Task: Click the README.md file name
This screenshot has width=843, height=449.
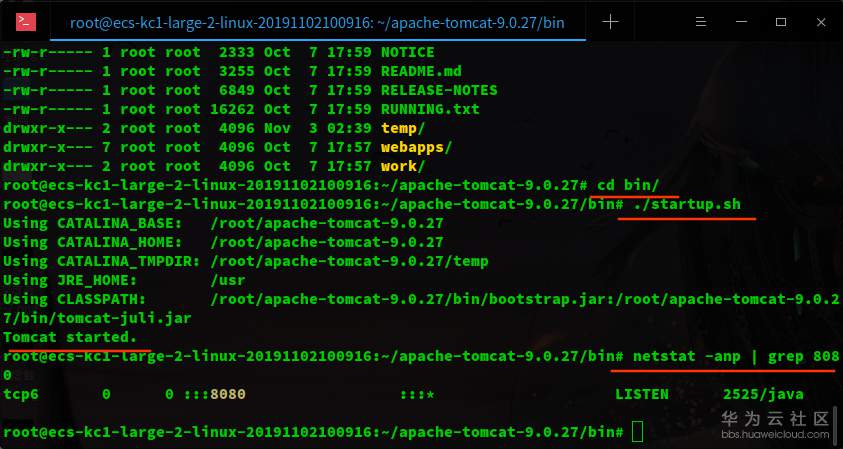Action: tap(421, 71)
